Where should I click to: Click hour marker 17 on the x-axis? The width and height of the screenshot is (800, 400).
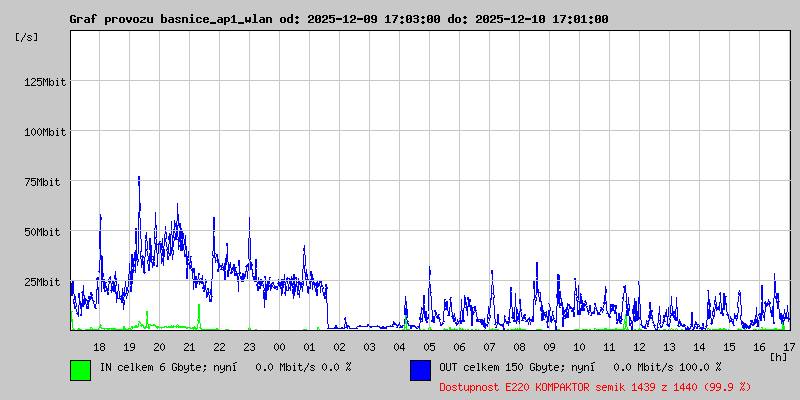point(789,346)
